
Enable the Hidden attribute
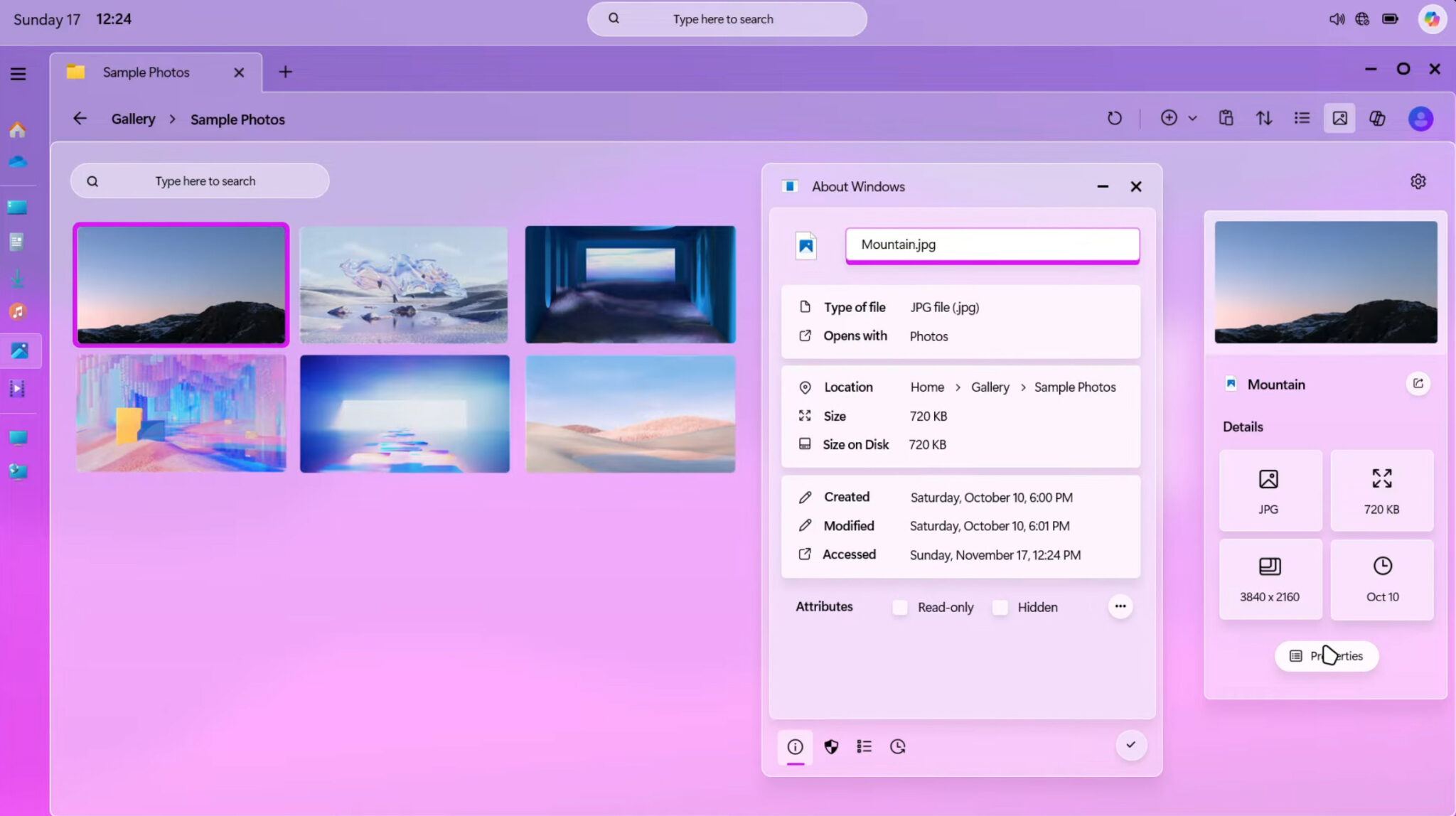point(1000,608)
